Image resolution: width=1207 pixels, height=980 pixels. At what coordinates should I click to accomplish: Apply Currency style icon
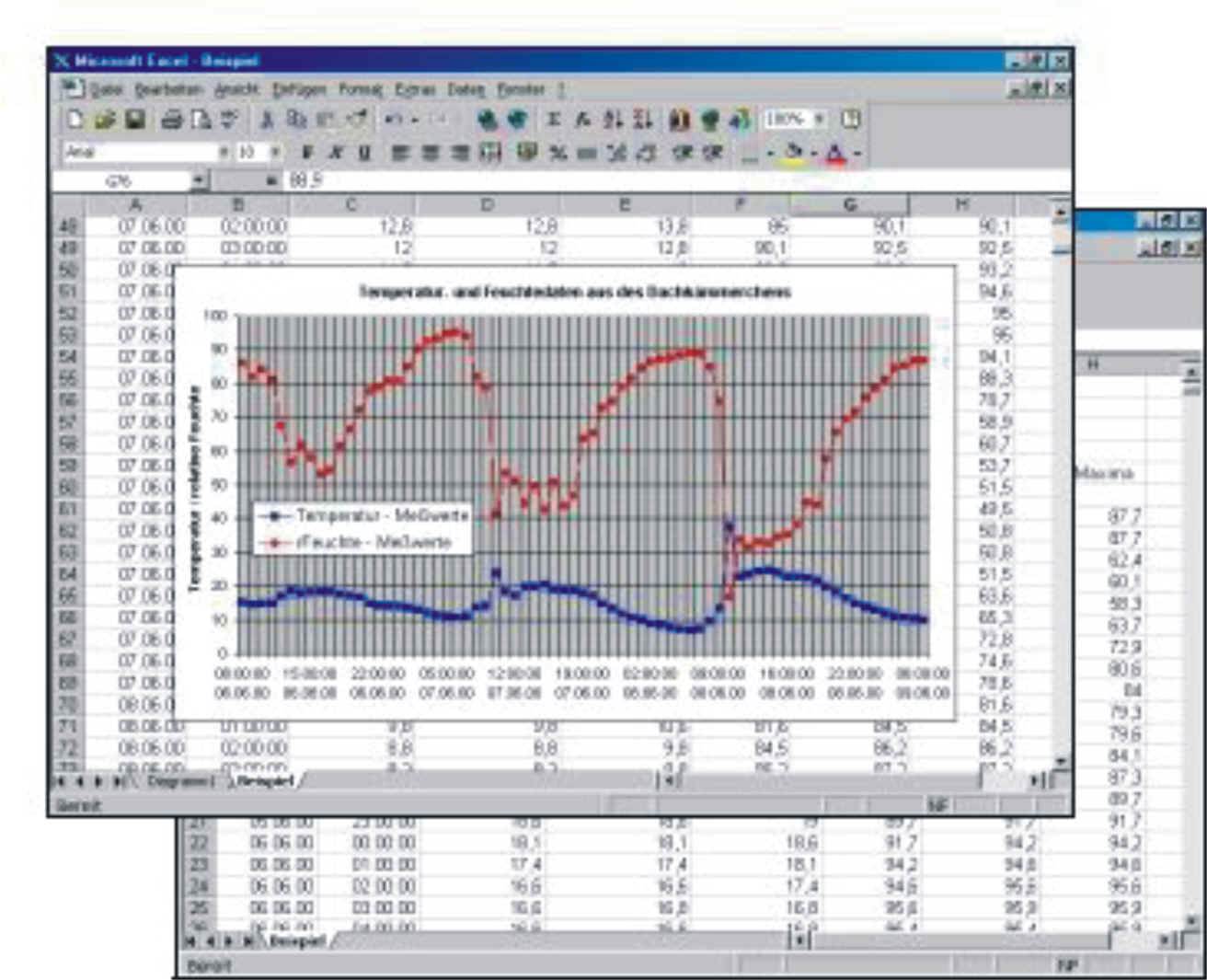[x=527, y=153]
